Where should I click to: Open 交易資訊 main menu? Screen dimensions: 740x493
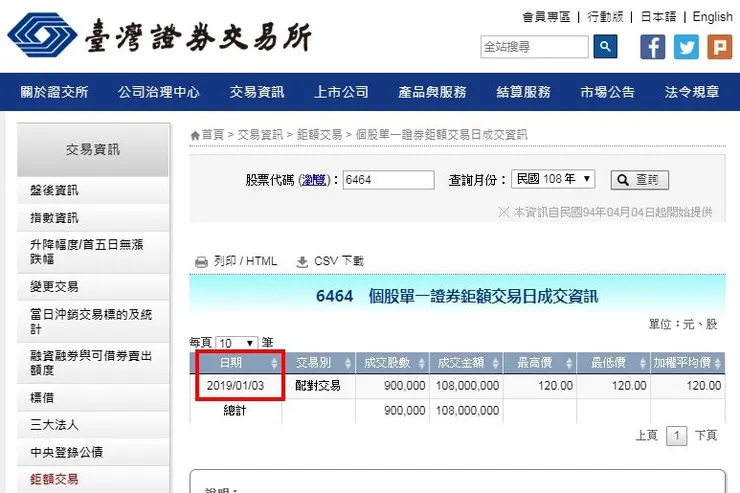point(257,92)
